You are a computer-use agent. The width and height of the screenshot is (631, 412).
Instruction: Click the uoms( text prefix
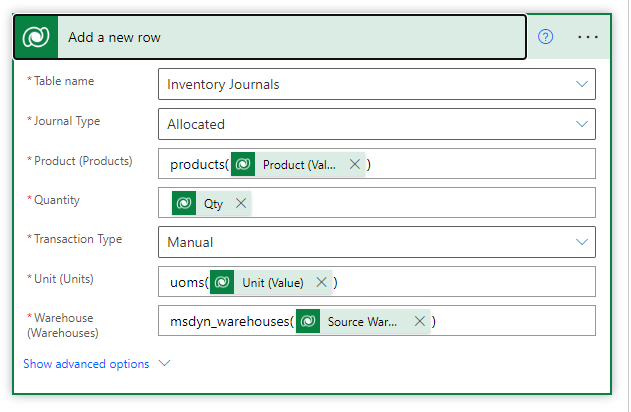(x=189, y=282)
